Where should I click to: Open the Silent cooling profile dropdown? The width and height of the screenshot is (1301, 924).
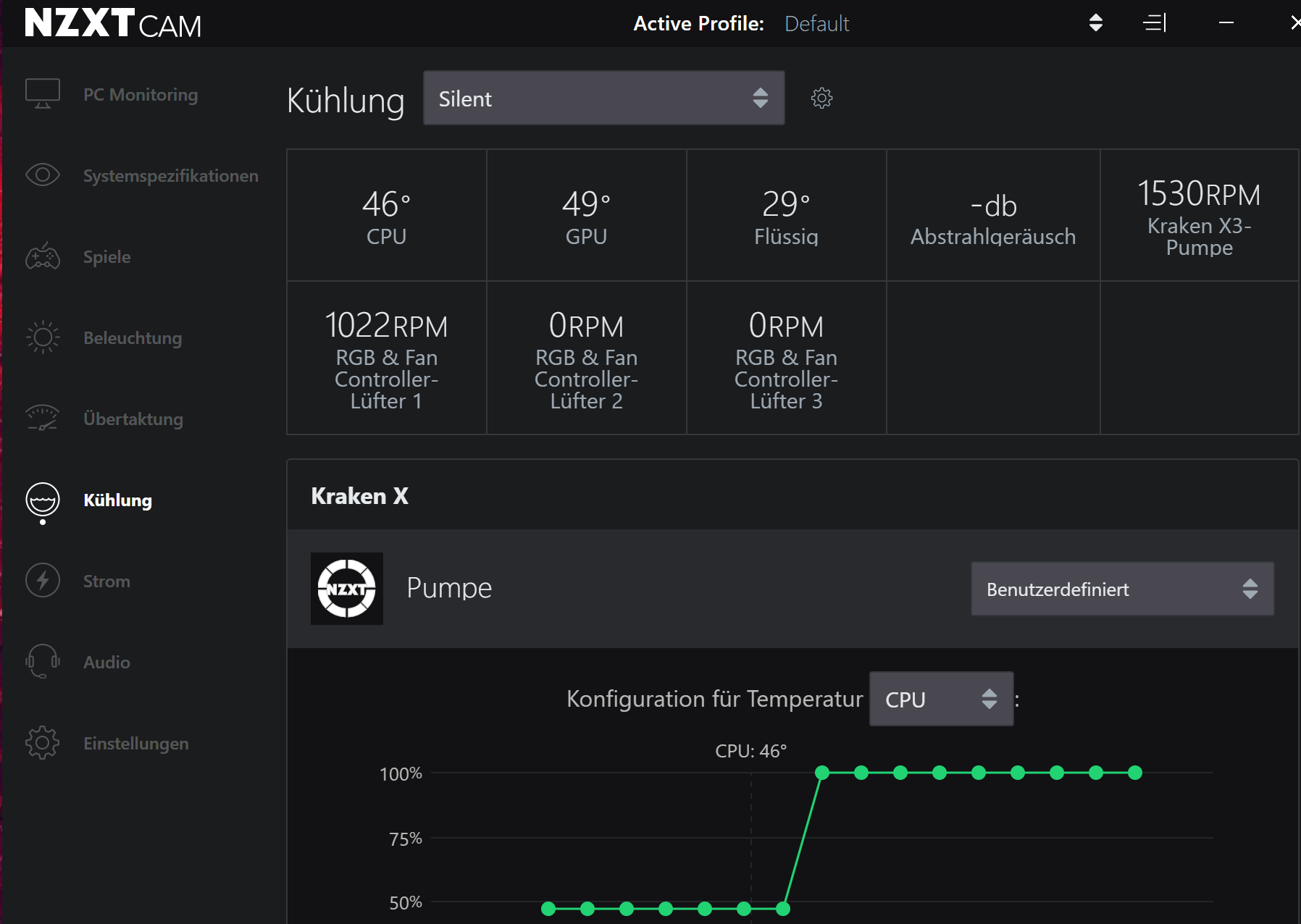604,98
